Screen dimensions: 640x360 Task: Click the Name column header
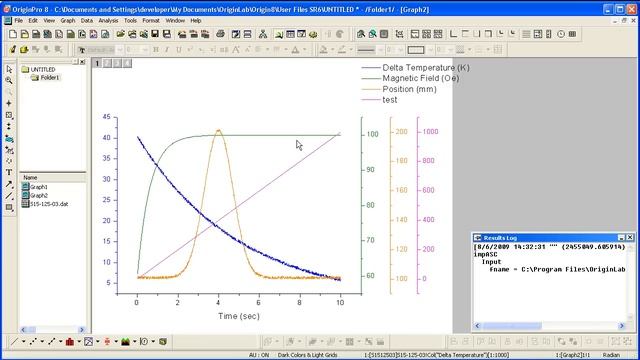53,178
